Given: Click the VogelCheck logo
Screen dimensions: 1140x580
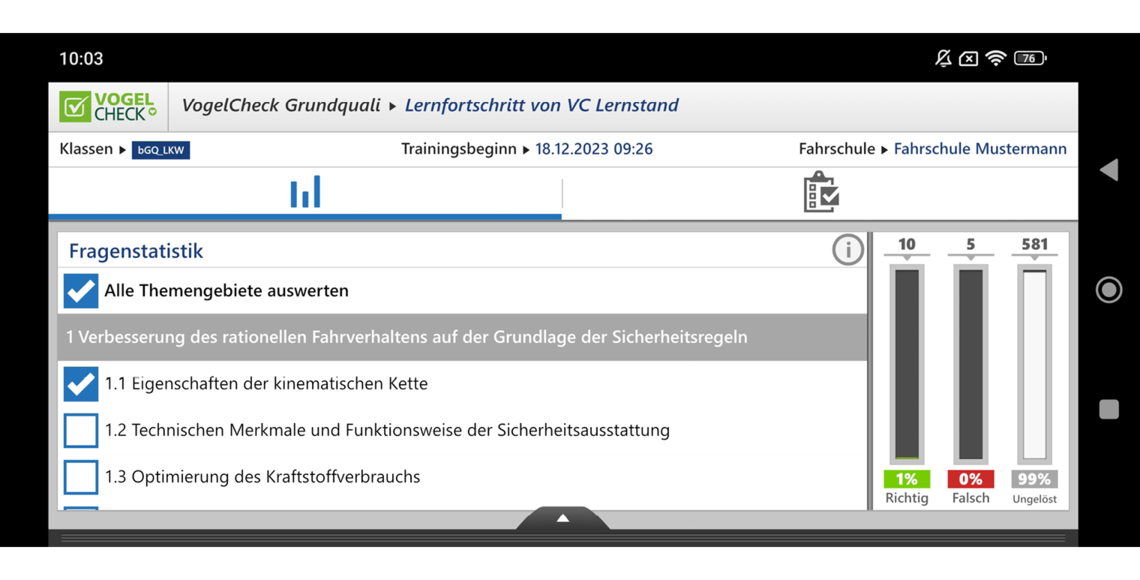Looking at the screenshot, I should (x=108, y=106).
